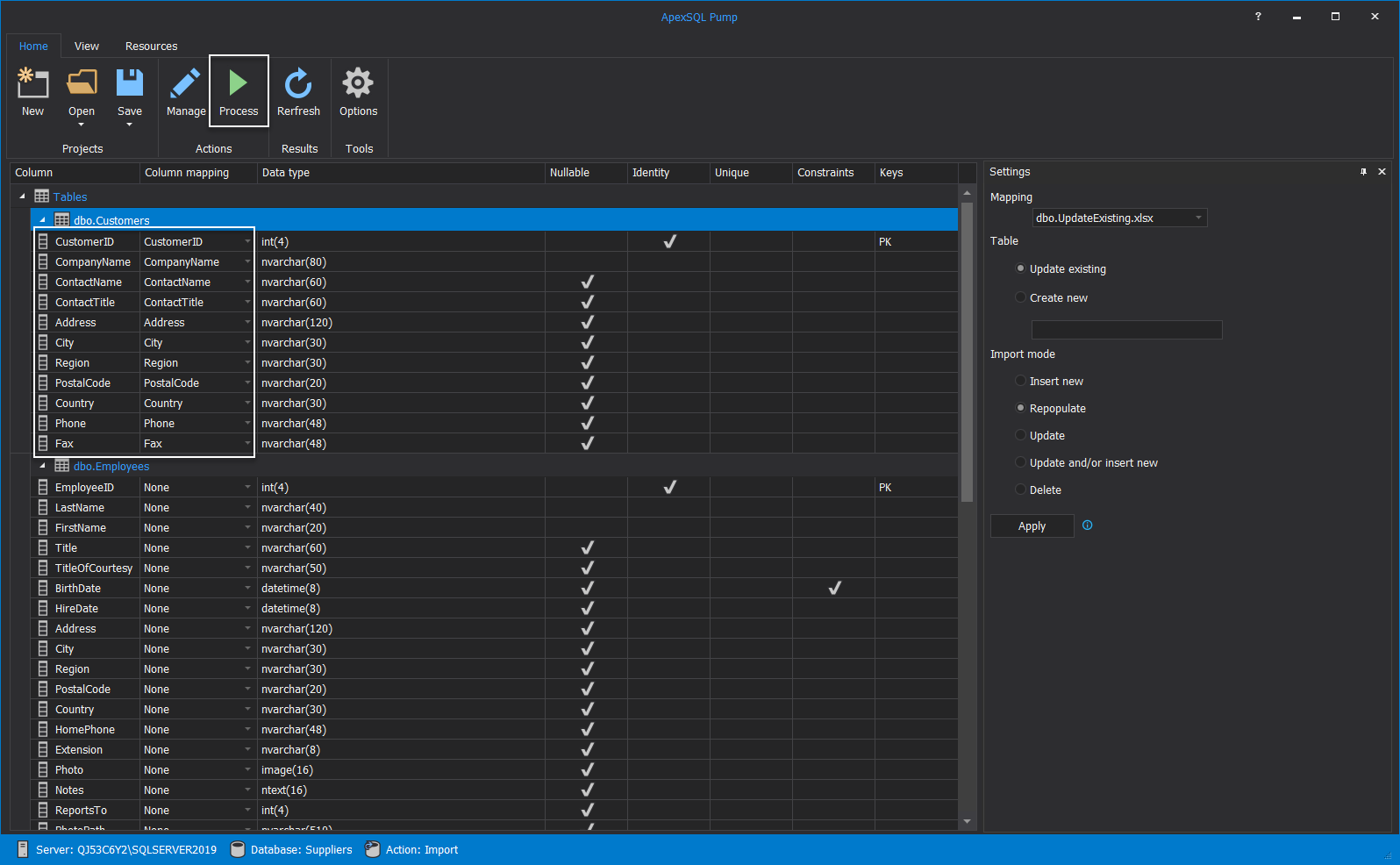Open column mapping dropdown for Fax
Screen dimensions: 1400x865
(247, 443)
